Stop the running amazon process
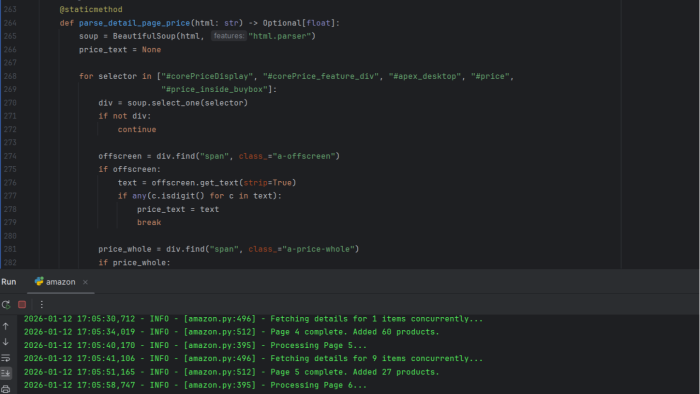The height and width of the screenshot is (394, 700). coord(22,305)
